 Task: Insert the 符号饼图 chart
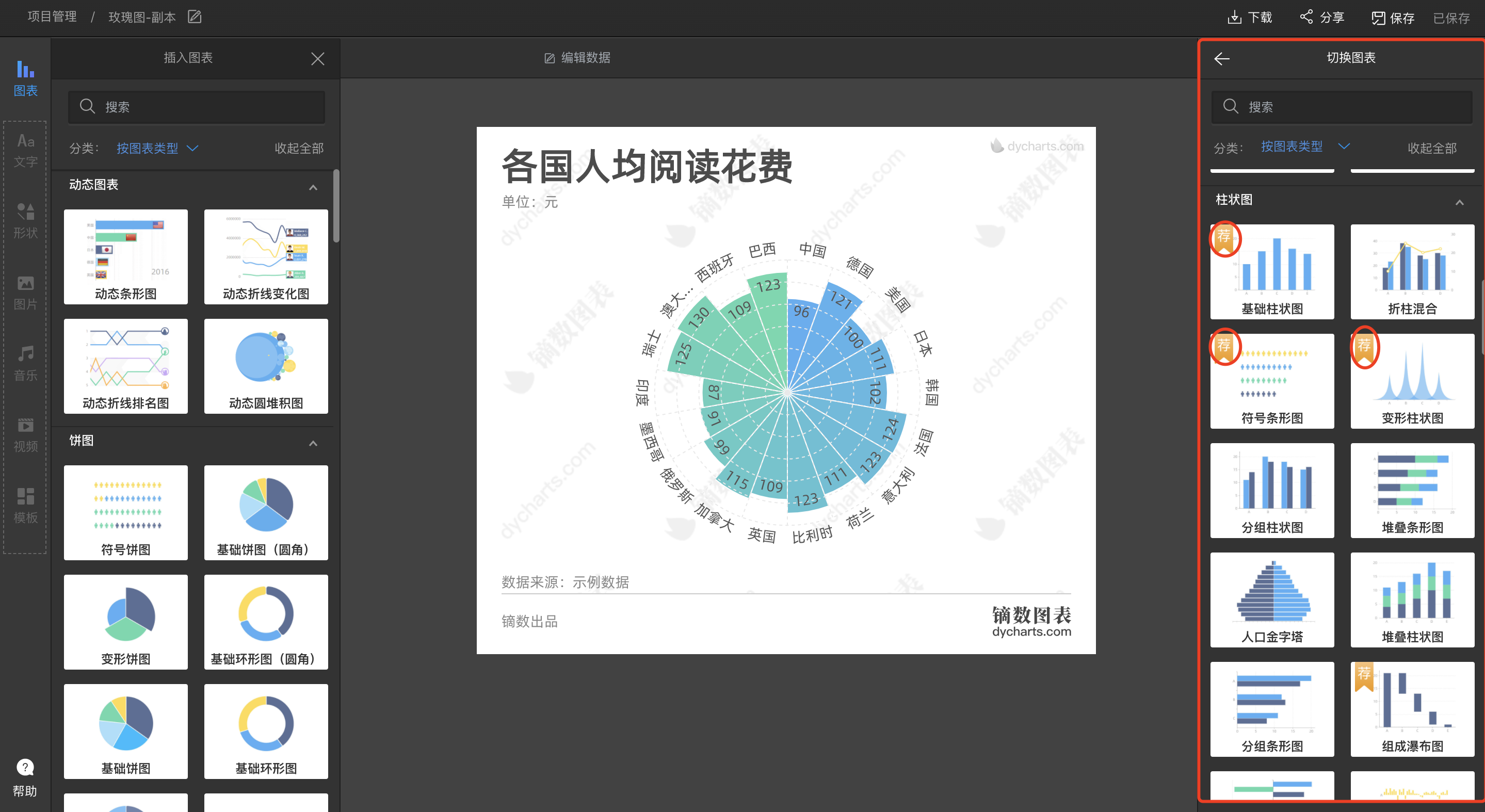[x=126, y=512]
